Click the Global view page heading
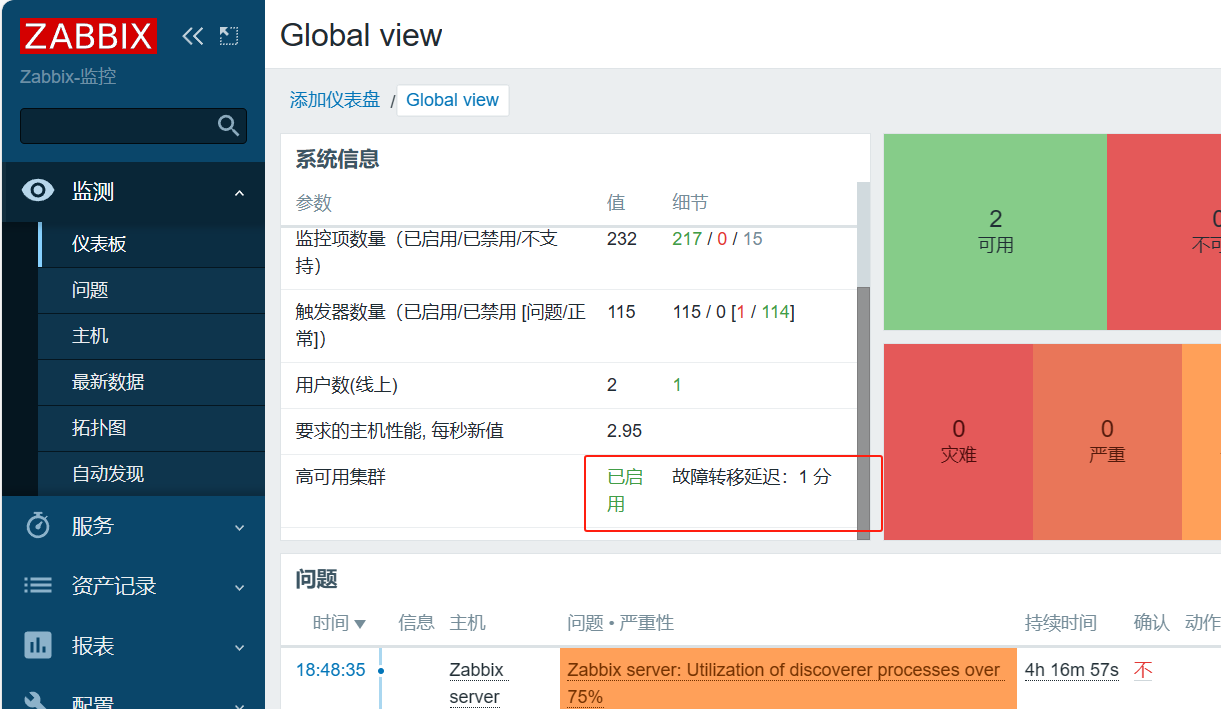Viewport: 1221px width, 709px height. pos(361,35)
